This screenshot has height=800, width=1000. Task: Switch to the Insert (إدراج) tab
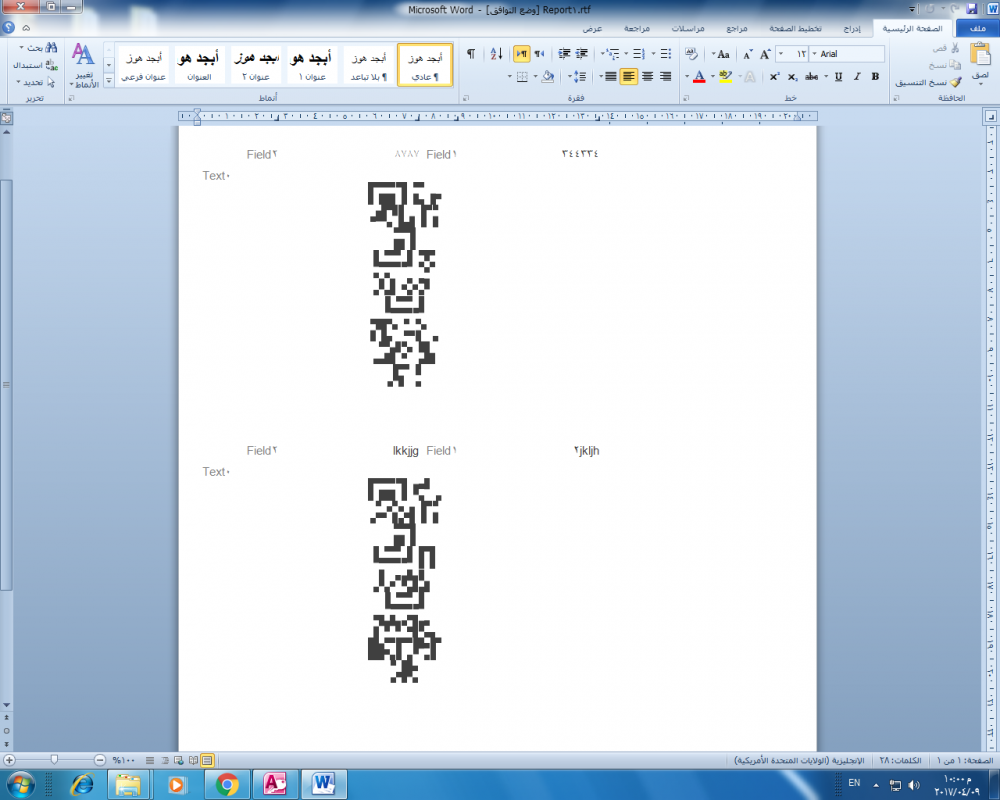pos(852,29)
